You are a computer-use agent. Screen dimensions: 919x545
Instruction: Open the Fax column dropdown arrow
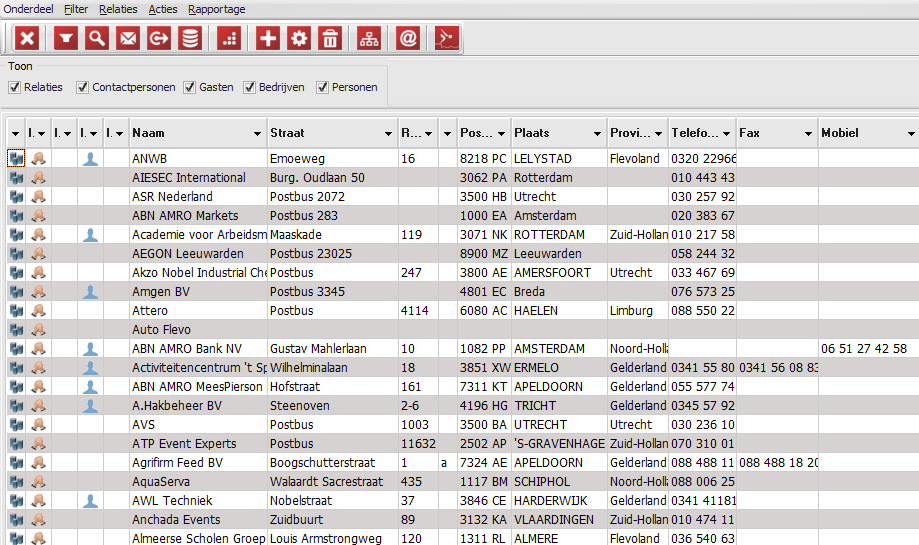tap(808, 134)
